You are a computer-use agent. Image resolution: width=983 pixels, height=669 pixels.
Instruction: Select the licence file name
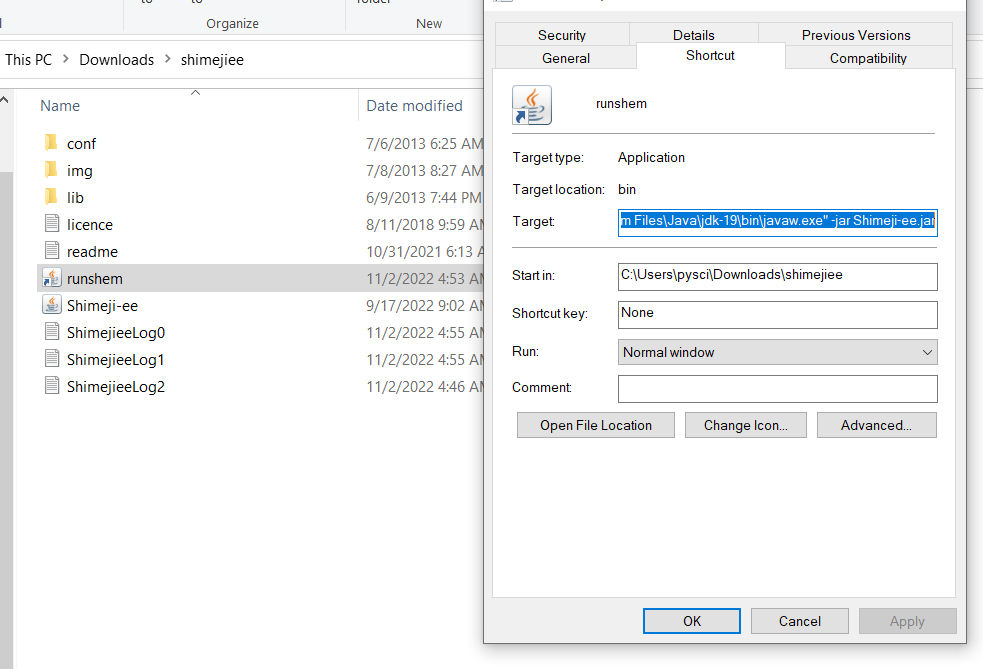pyautogui.click(x=90, y=224)
